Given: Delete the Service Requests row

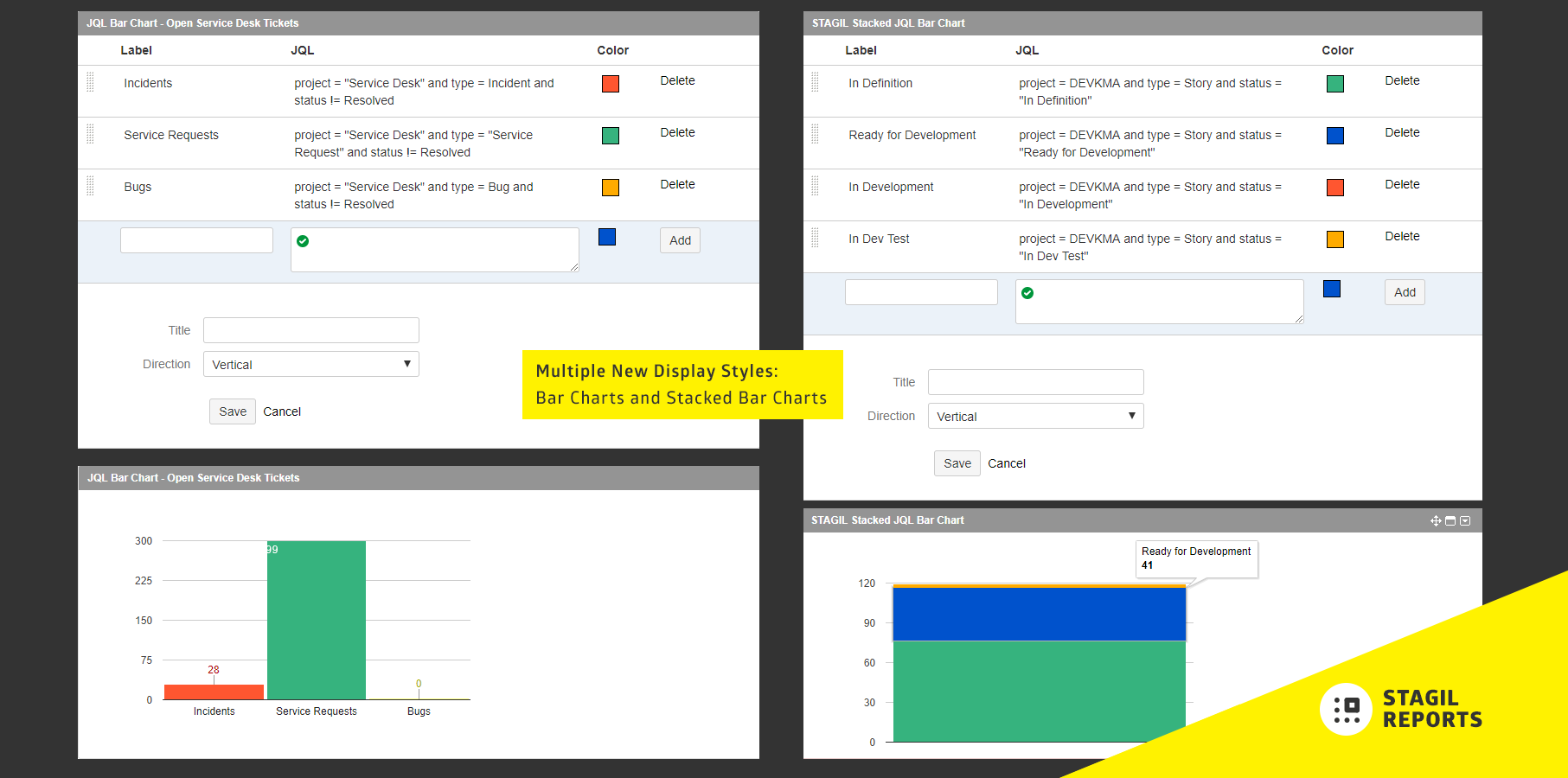Looking at the screenshot, I should [677, 132].
